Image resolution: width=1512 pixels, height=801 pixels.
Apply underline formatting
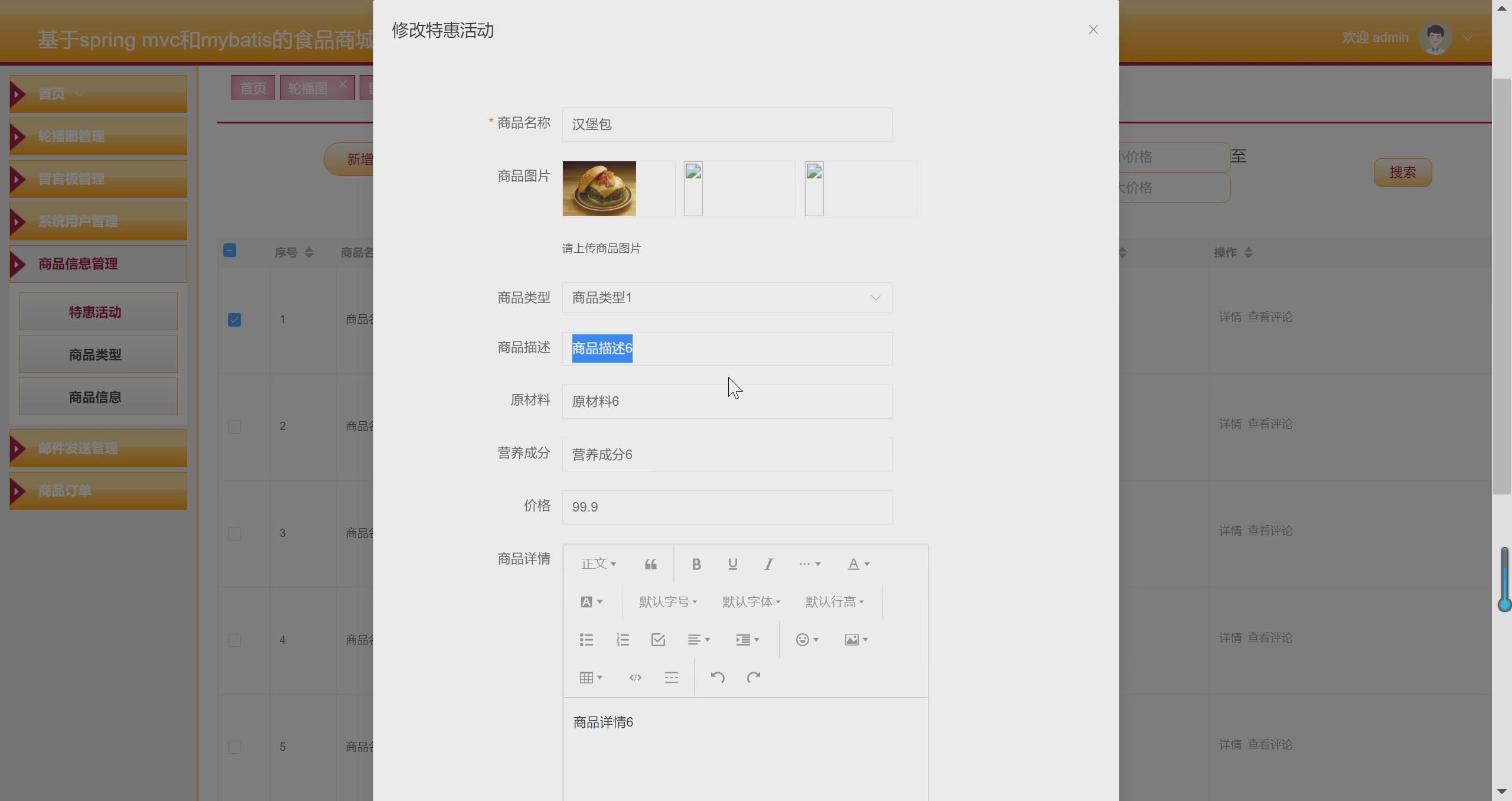coord(732,564)
